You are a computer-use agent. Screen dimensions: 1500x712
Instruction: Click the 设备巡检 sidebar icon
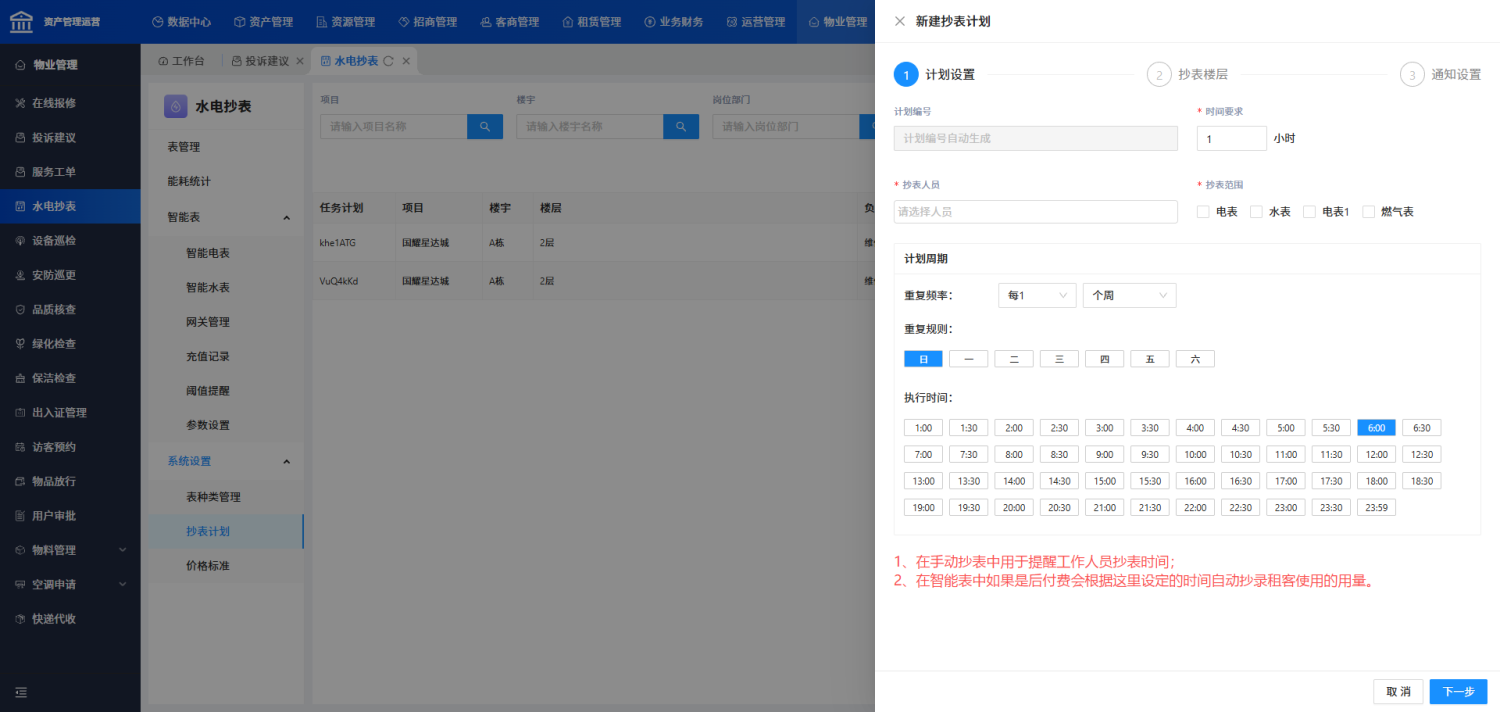[20, 241]
